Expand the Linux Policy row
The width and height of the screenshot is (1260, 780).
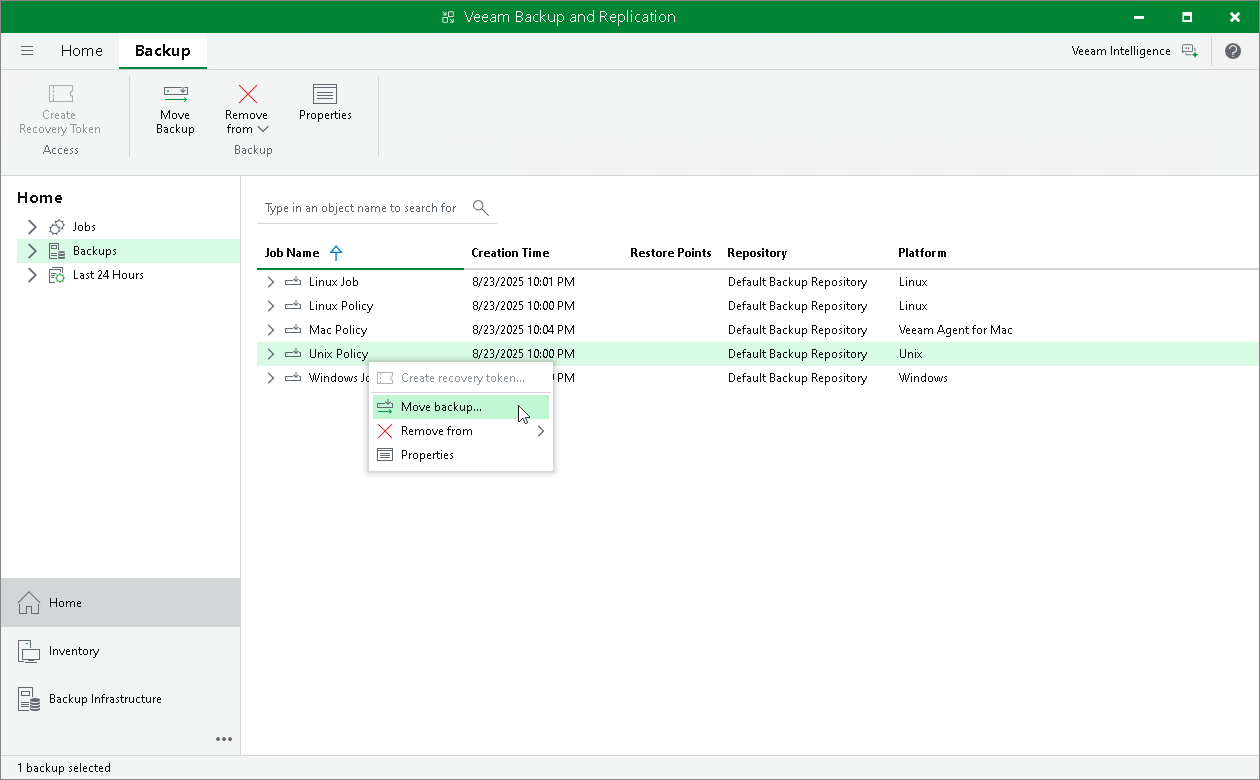[270, 306]
